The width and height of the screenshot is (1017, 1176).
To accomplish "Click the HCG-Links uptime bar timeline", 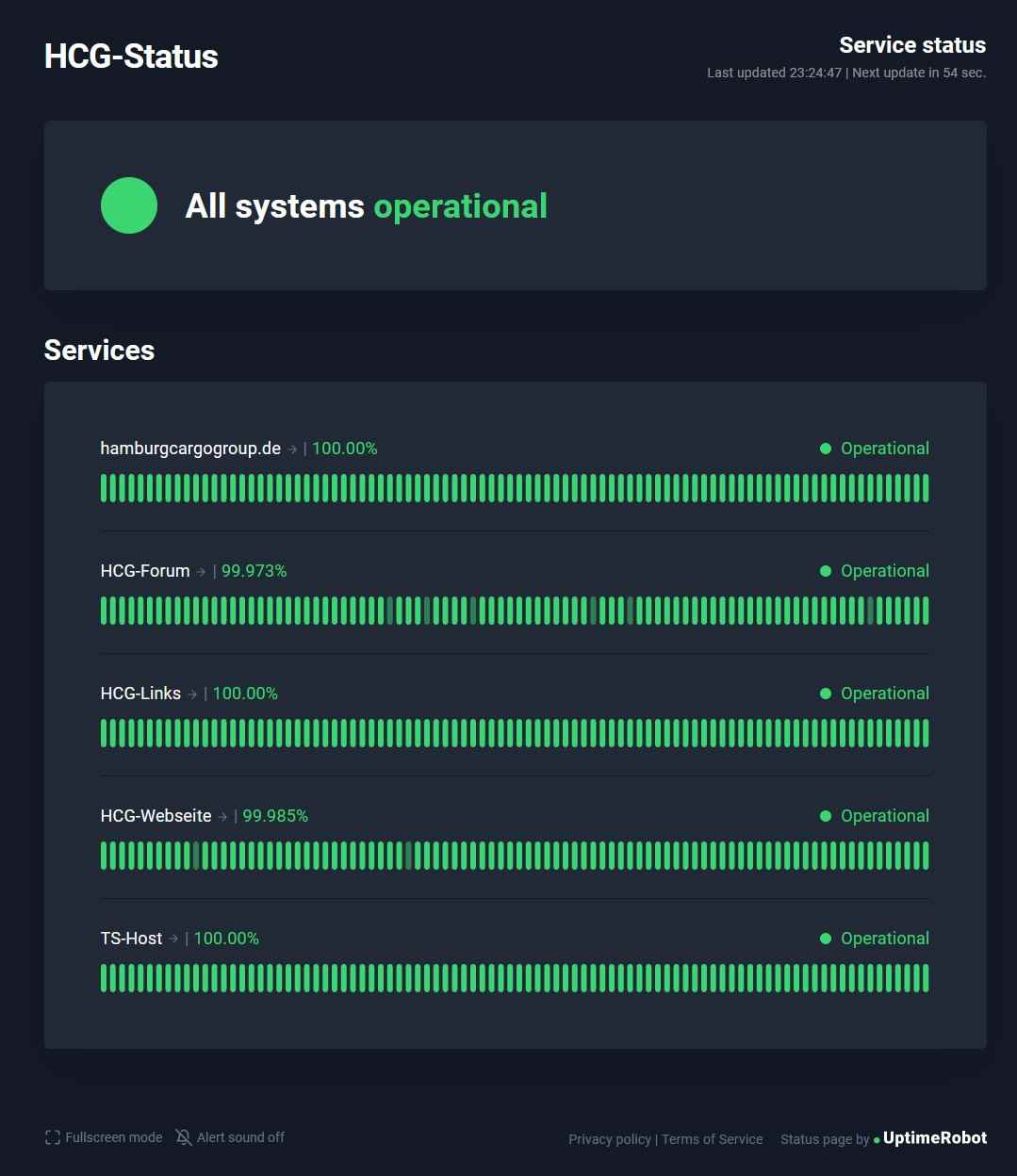I will (x=515, y=733).
